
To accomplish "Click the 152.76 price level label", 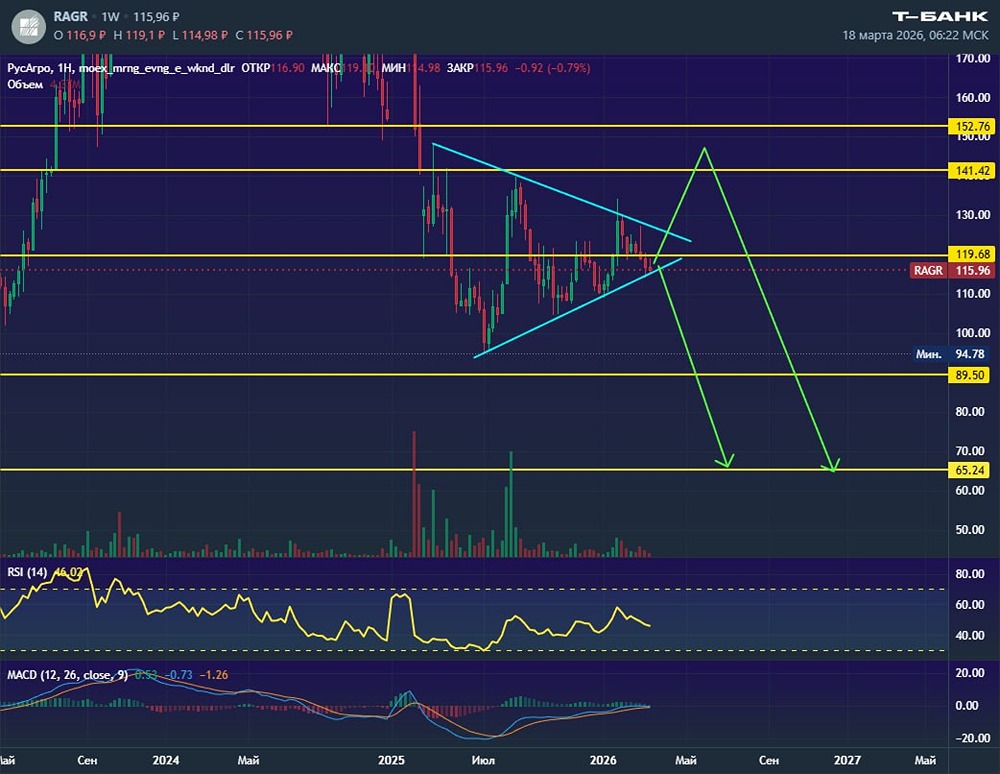I will pos(973,126).
